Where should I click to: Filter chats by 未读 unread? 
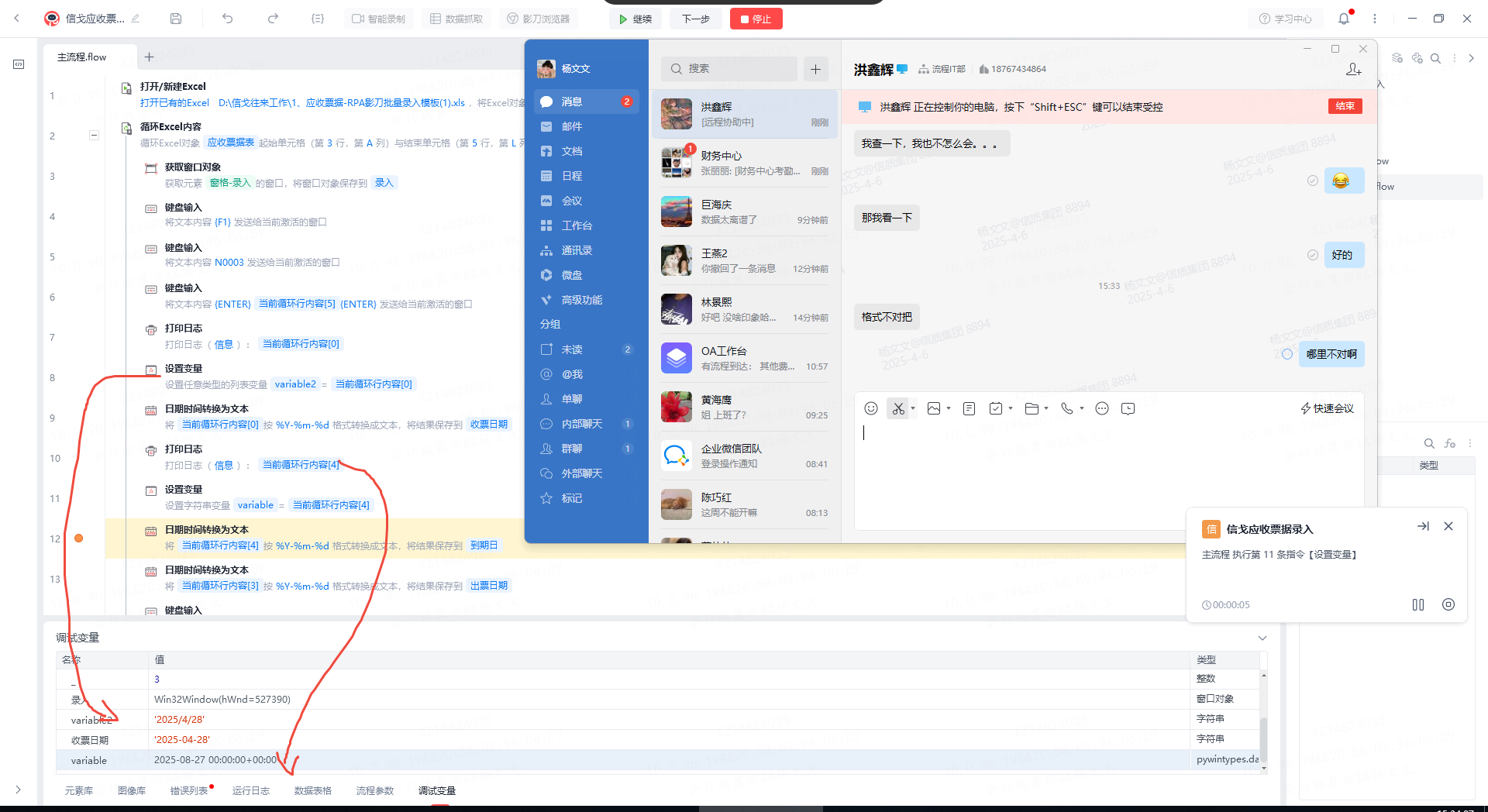pos(587,349)
